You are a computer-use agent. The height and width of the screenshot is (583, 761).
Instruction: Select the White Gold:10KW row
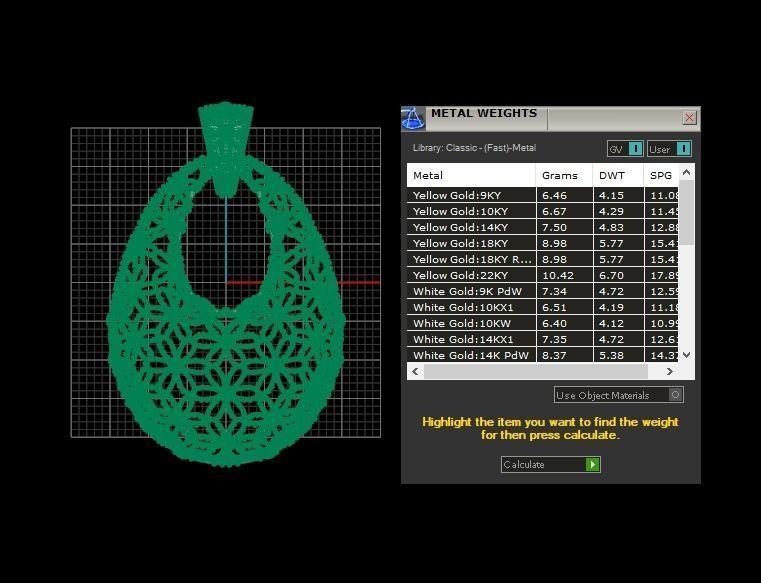543,323
